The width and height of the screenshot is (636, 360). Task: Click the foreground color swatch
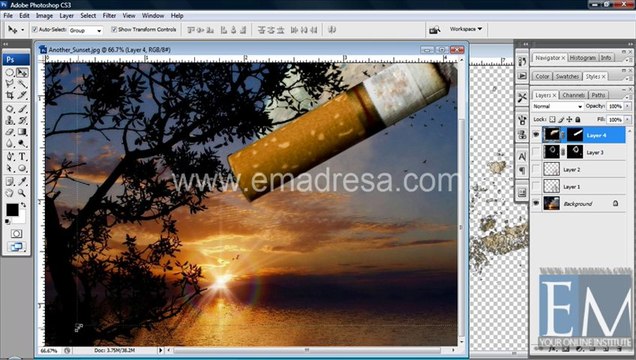pyautogui.click(x=12, y=210)
